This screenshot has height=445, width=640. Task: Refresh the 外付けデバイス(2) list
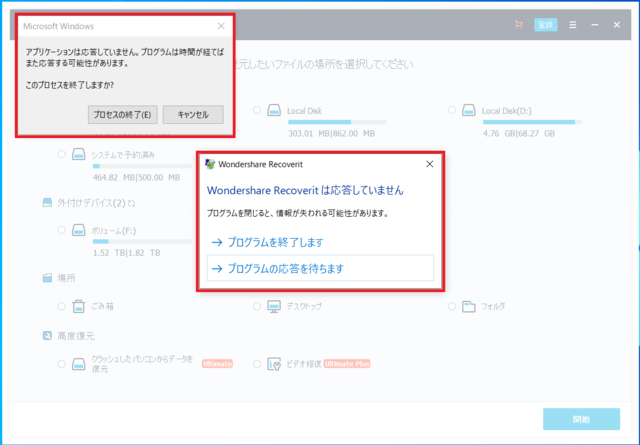tap(131, 203)
